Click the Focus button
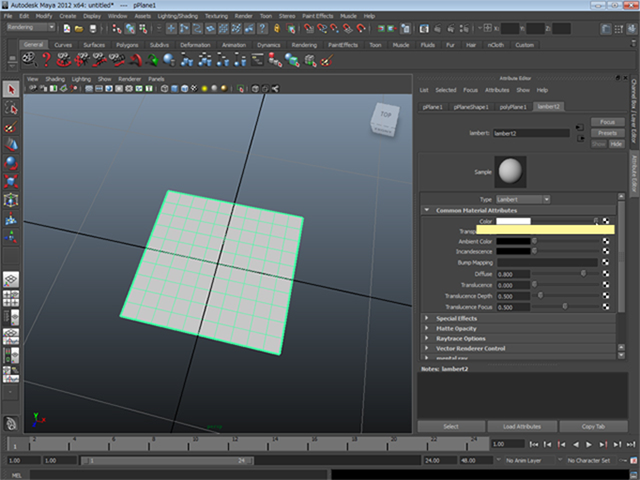Image resolution: width=640 pixels, height=480 pixels. click(607, 122)
